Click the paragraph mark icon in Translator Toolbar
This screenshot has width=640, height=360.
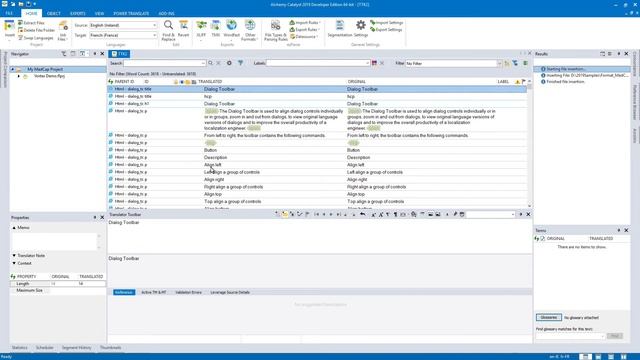[395, 214]
